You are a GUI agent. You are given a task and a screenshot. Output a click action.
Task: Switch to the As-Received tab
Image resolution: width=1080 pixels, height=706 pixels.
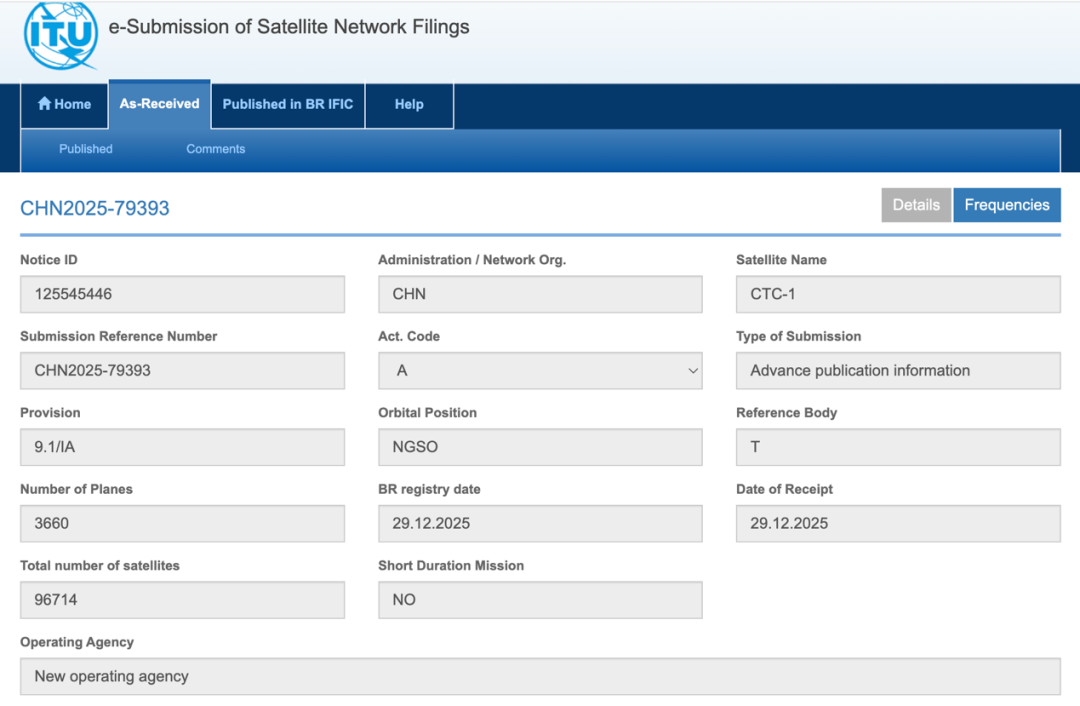(159, 104)
